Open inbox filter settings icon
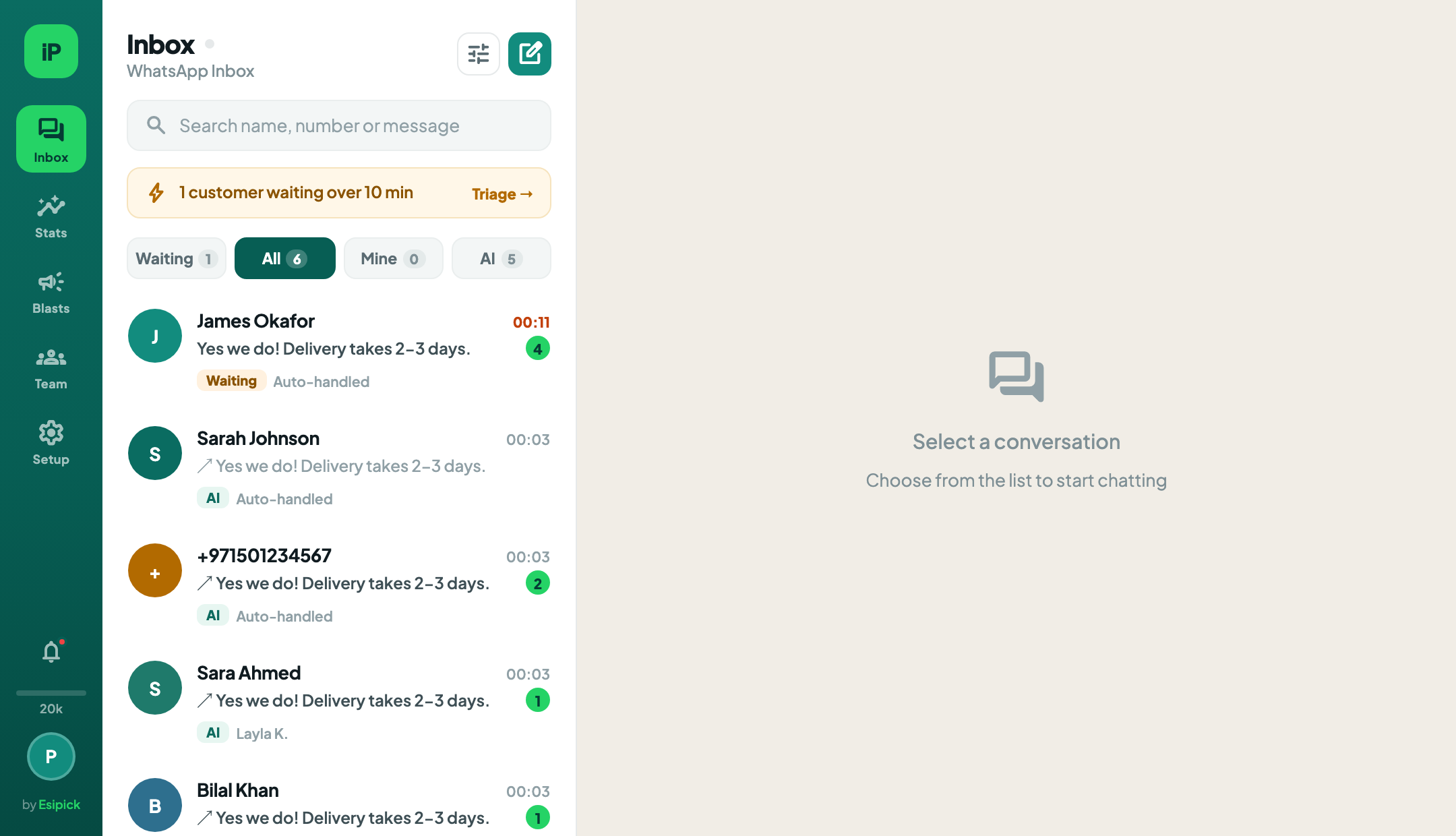Viewport: 1456px width, 836px height. point(479,54)
